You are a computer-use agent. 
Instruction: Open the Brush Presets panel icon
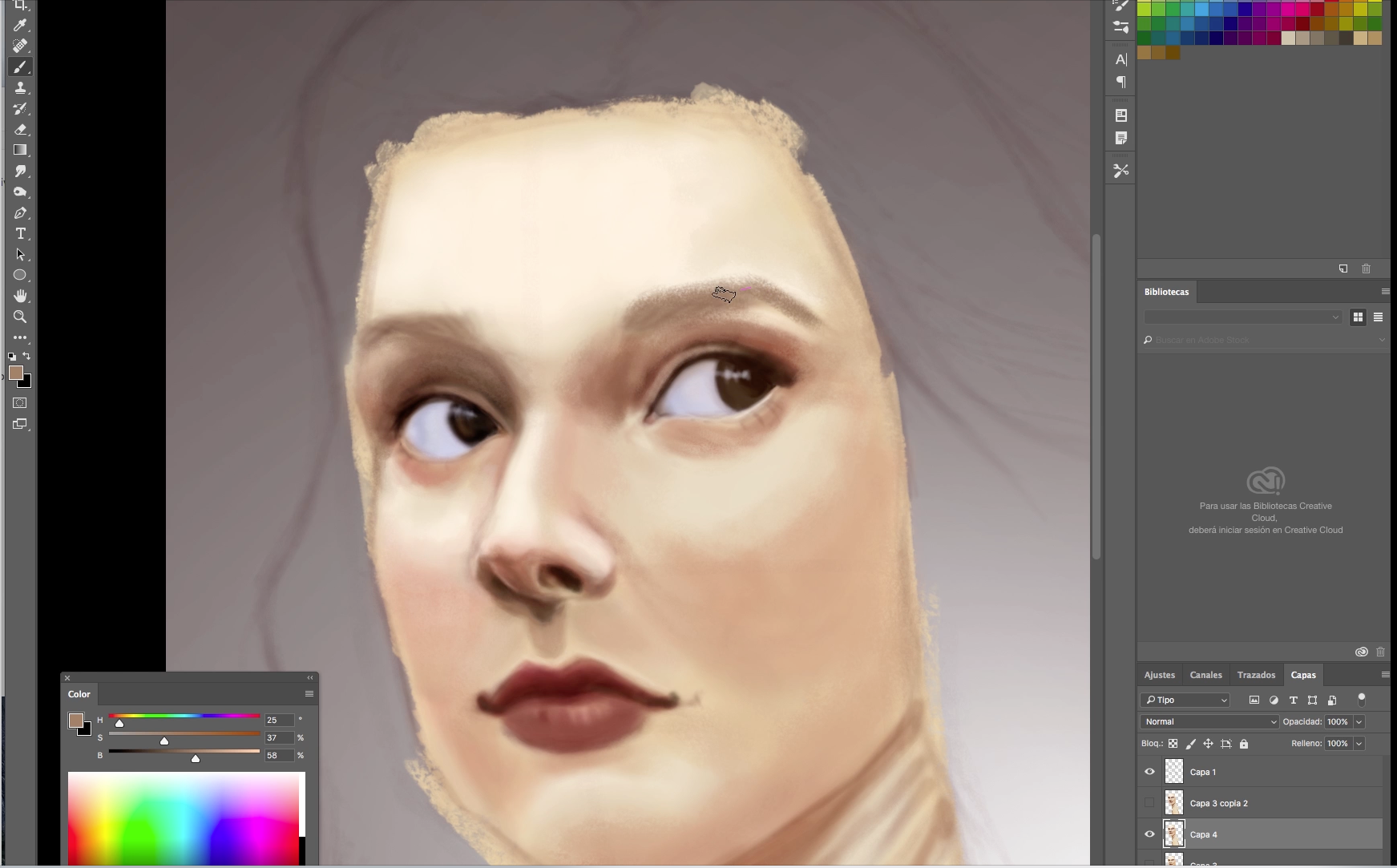(x=1121, y=26)
